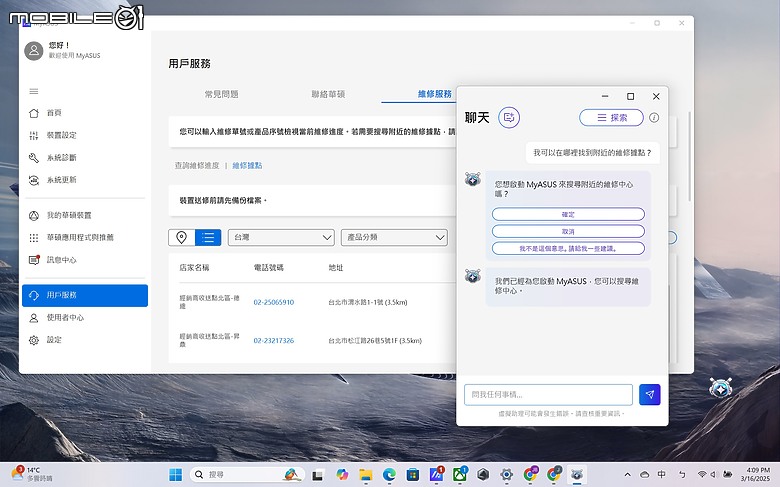This screenshot has width=780, height=487.
Task: Switch to map pin view
Action: 182,237
